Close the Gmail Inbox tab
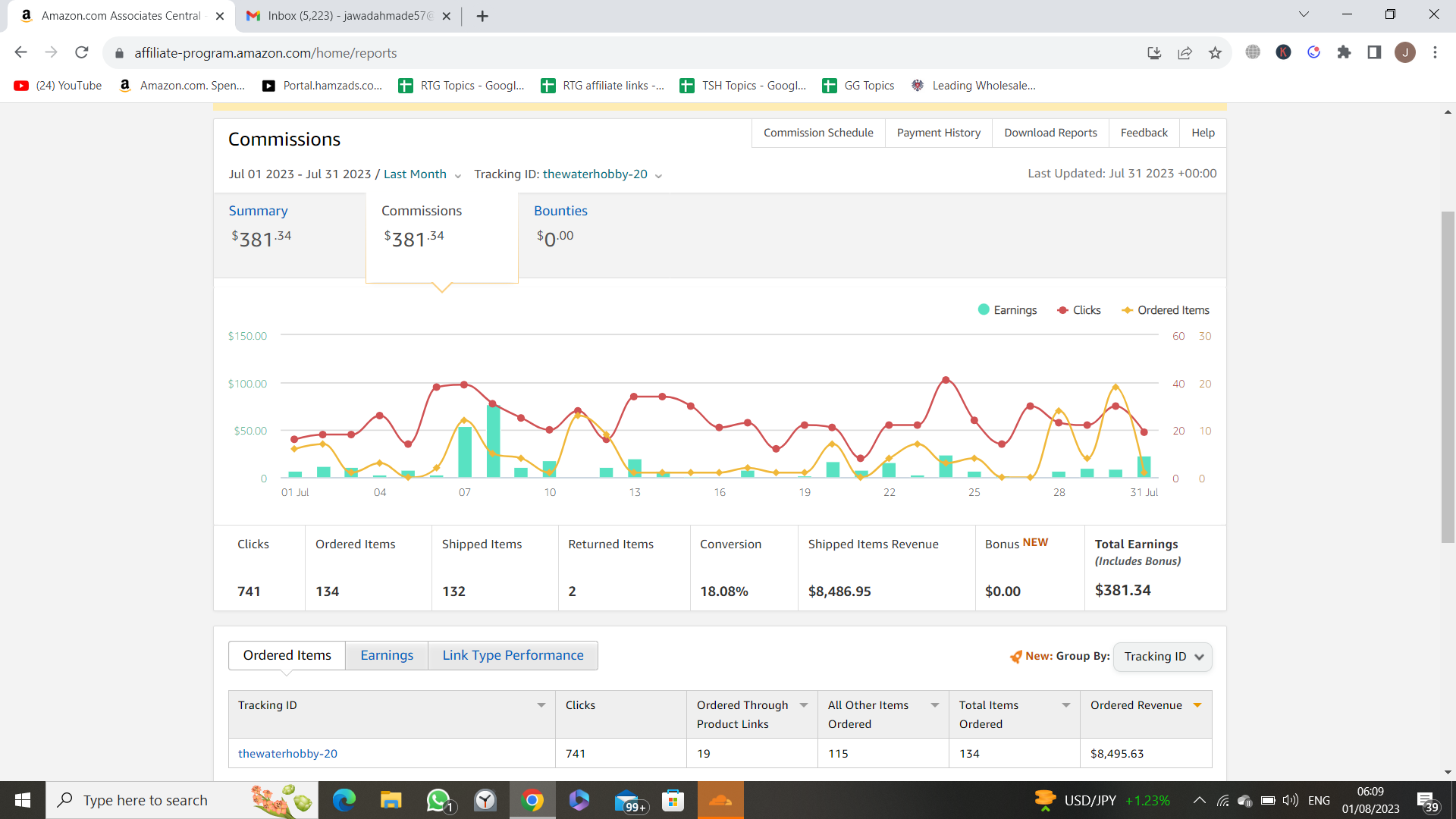Screen dimensions: 1456x819 446,16
